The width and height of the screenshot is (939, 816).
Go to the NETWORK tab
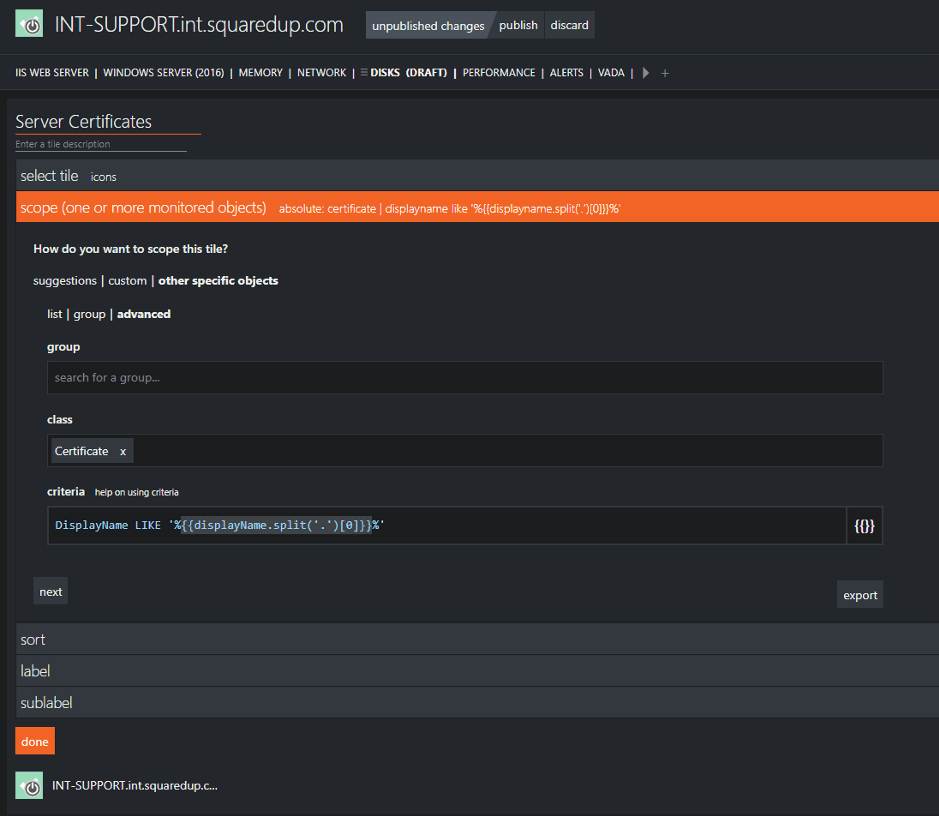pyautogui.click(x=322, y=72)
